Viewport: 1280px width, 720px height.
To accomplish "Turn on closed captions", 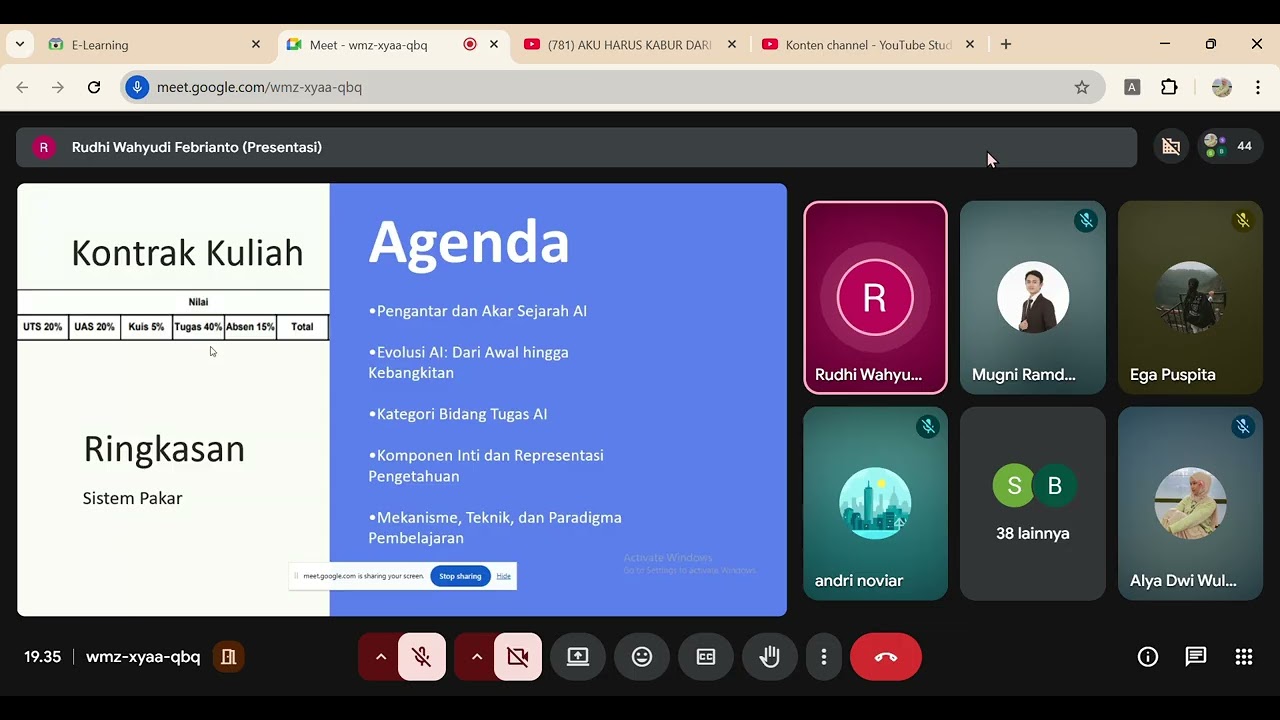I will pyautogui.click(x=706, y=657).
